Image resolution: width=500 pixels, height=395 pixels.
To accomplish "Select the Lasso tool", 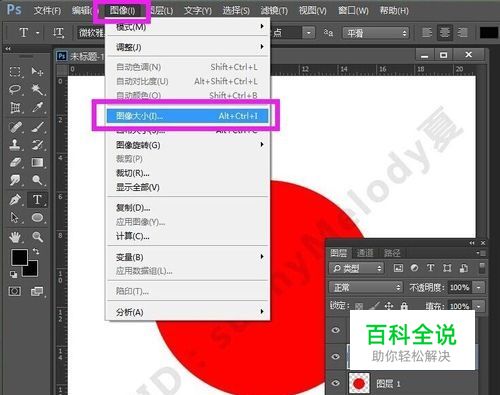I will tap(15, 89).
